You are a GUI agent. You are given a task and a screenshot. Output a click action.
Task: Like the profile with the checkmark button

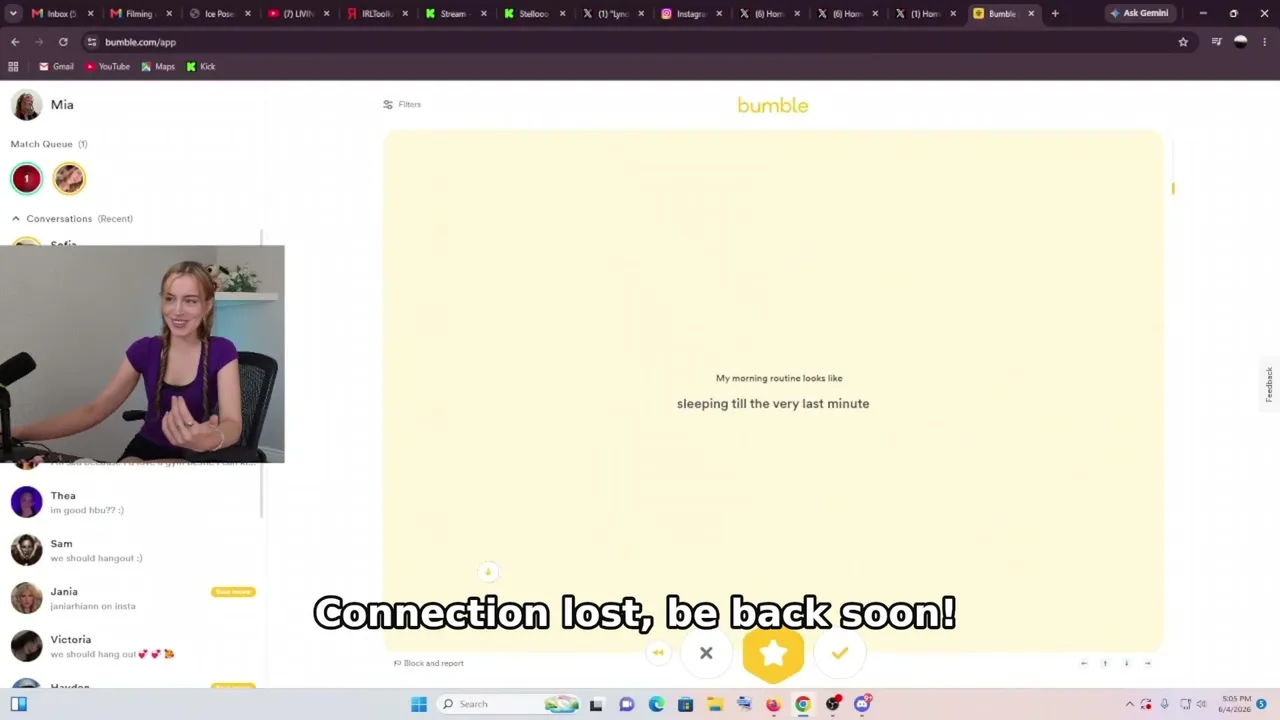(x=840, y=654)
